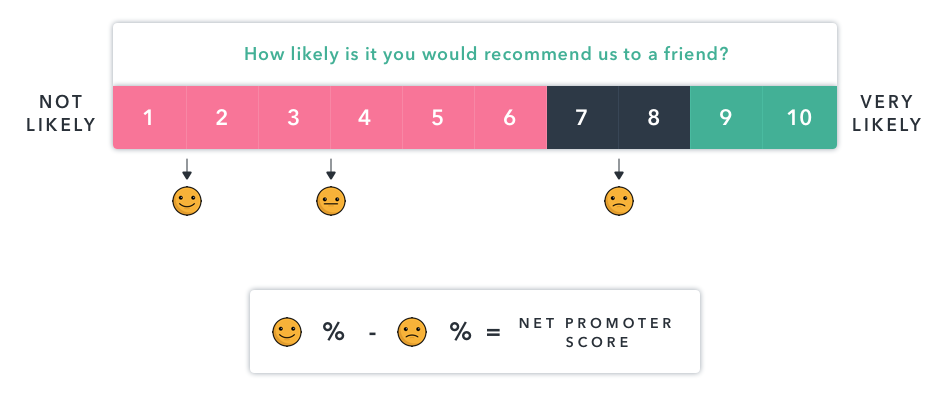
Task: Click the smiling face in the formula box
Action: click(287, 332)
